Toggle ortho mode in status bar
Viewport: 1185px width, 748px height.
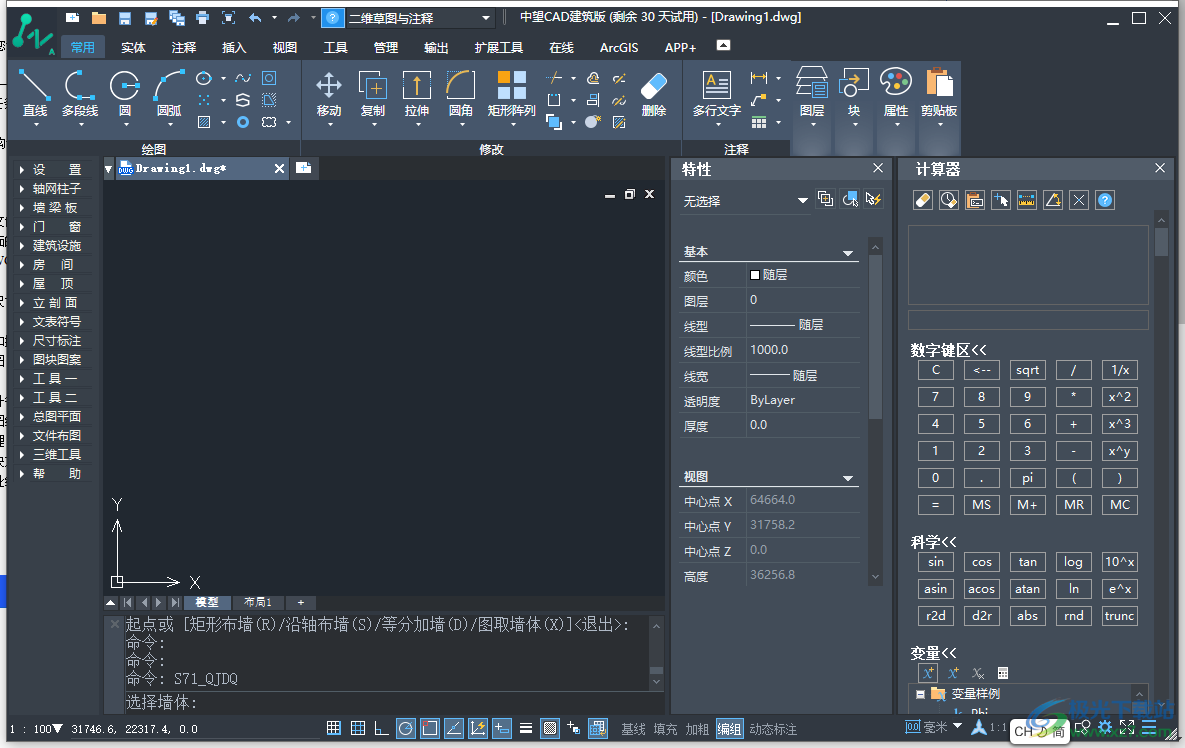pos(382,728)
